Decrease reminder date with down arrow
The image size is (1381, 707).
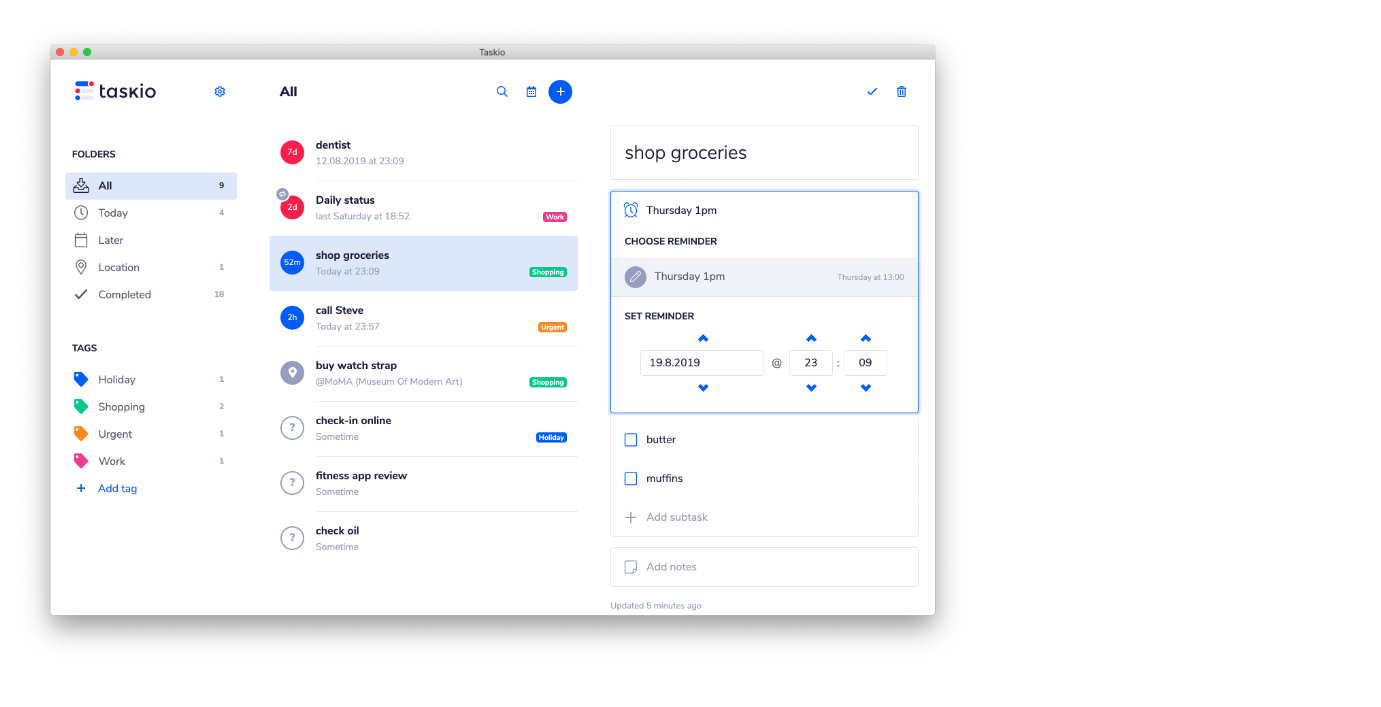(x=703, y=388)
